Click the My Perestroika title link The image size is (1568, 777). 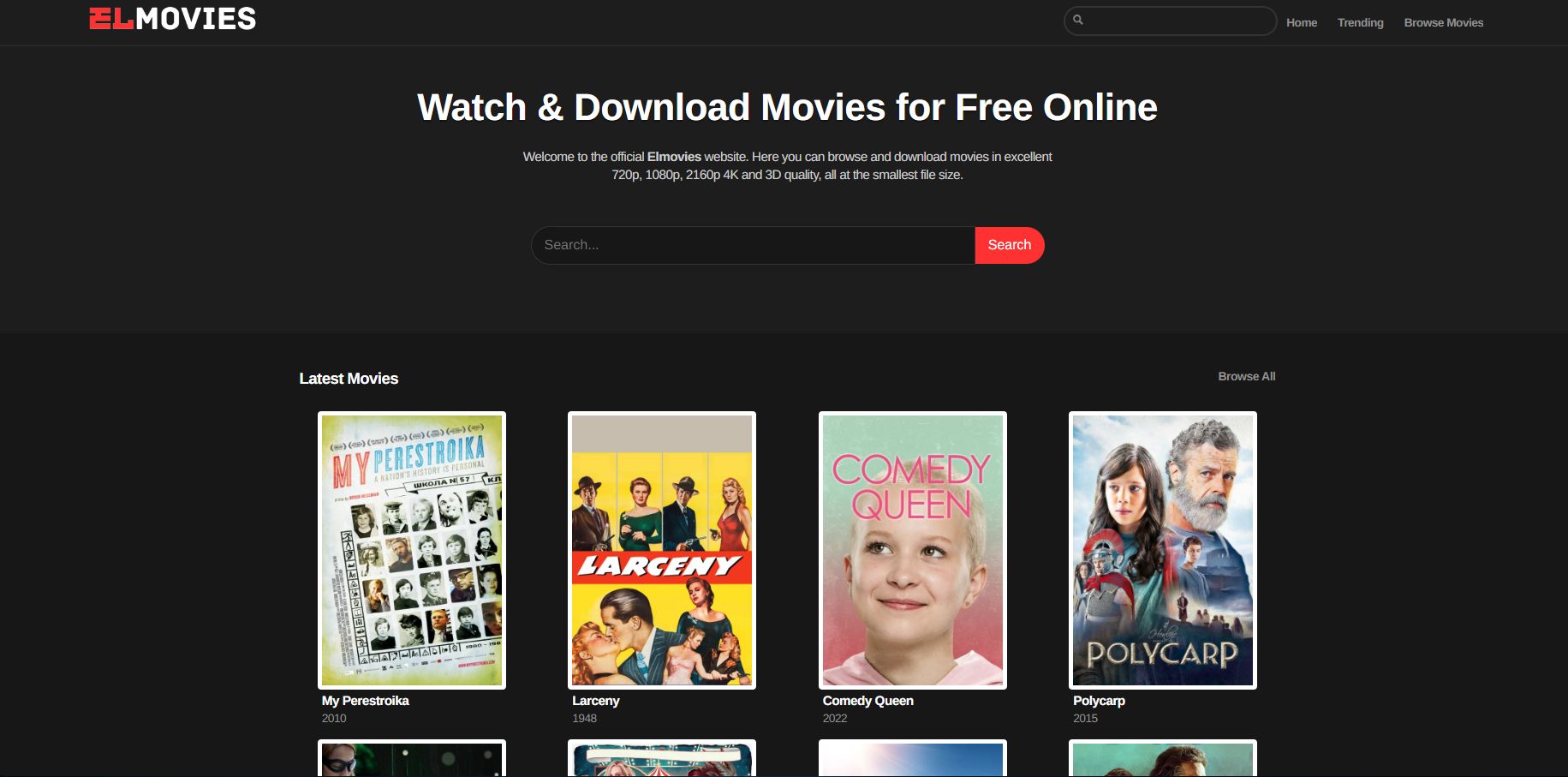click(366, 701)
